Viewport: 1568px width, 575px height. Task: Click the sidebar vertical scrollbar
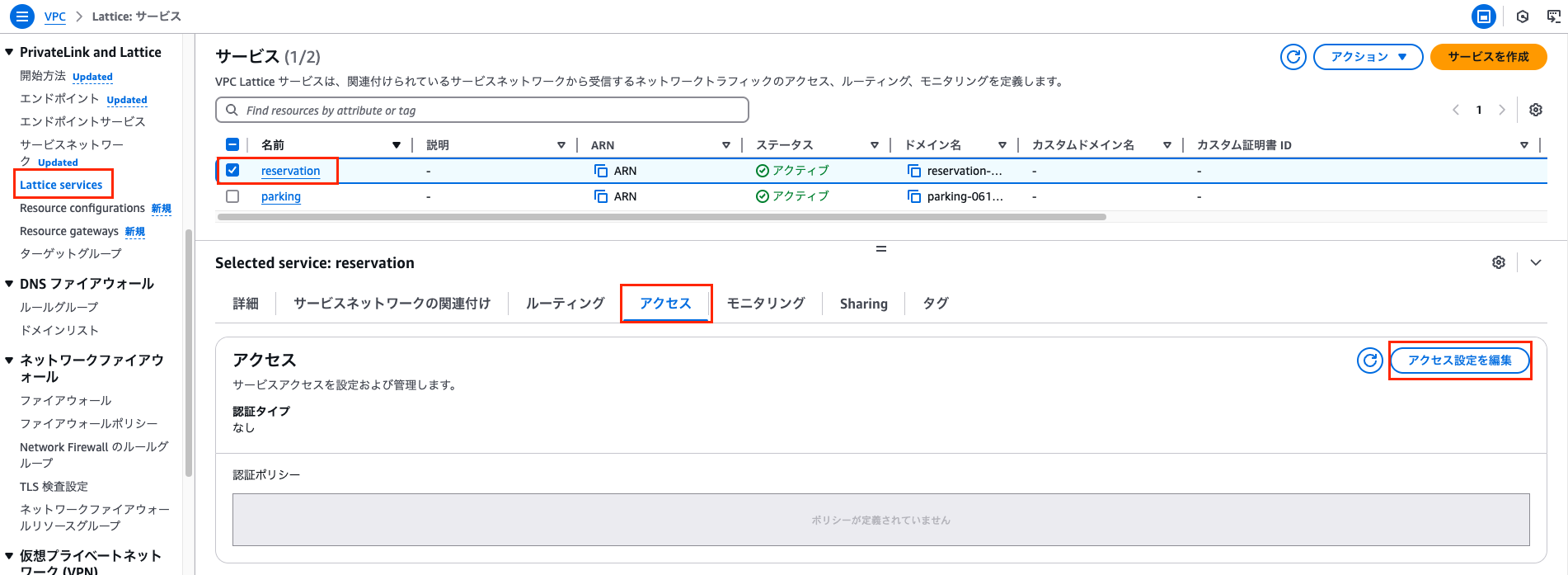pyautogui.click(x=189, y=353)
